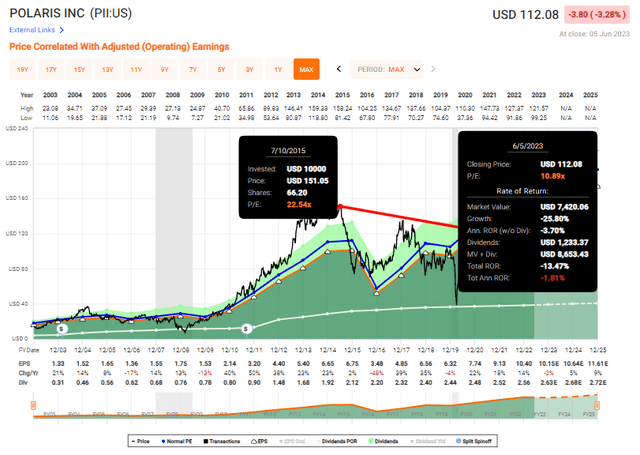640x455 pixels.
Task: Switch to the 1Y period
Action: (278, 69)
